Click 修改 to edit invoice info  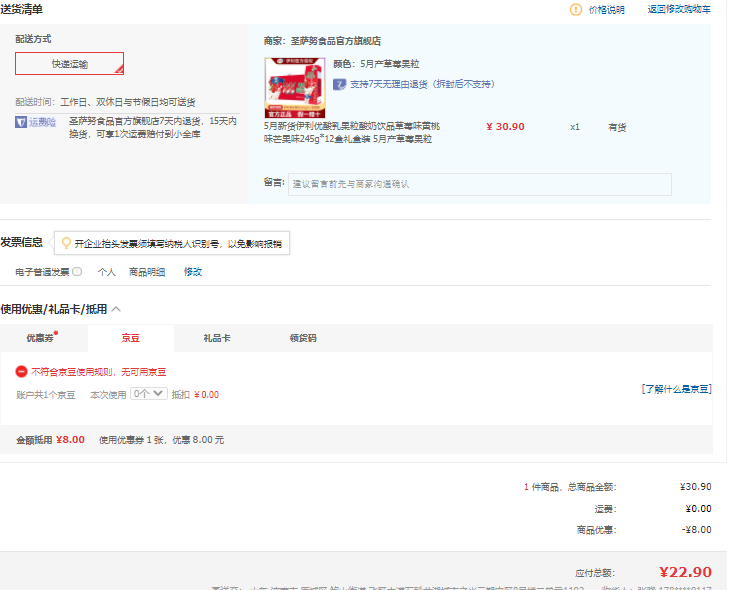point(193,272)
